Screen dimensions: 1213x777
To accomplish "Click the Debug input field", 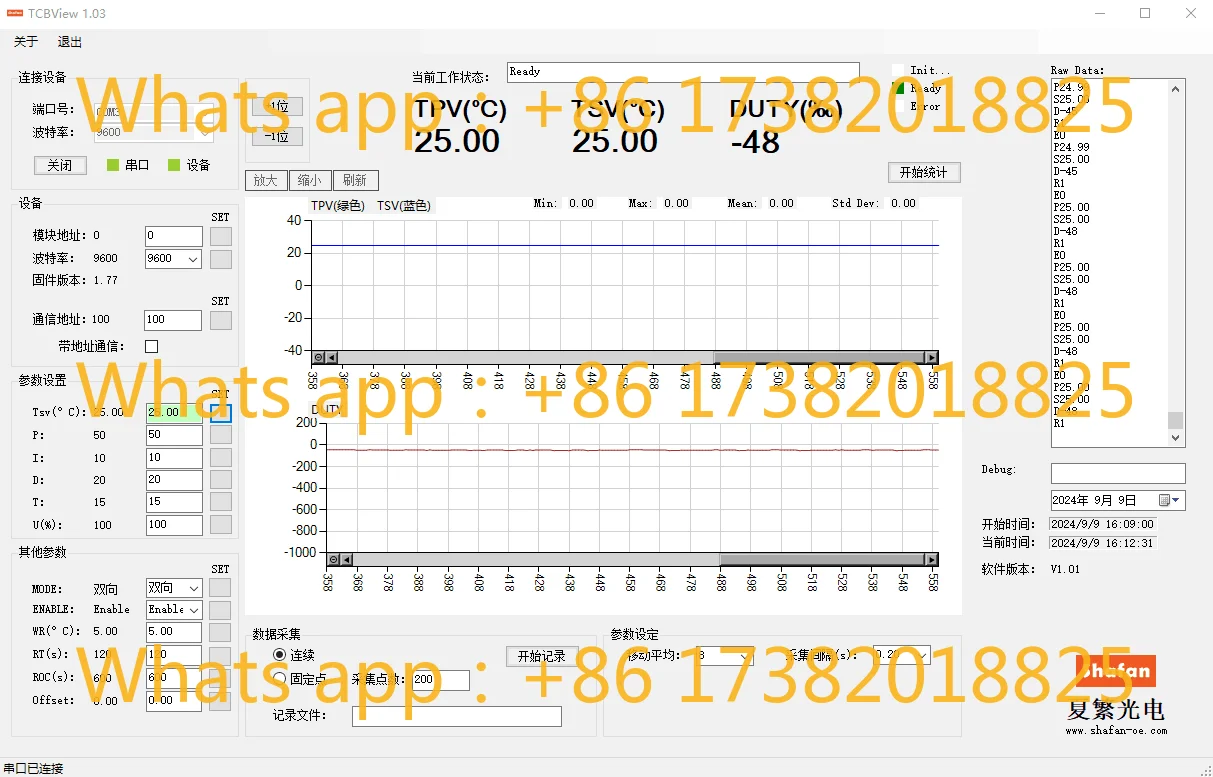I will (1118, 473).
